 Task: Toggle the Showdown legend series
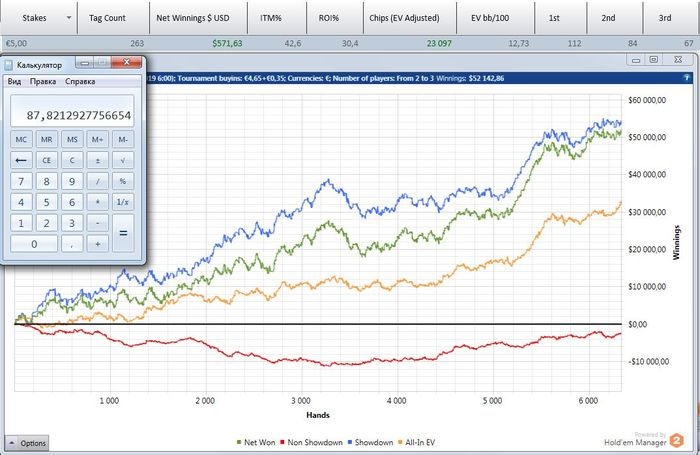coord(370,442)
